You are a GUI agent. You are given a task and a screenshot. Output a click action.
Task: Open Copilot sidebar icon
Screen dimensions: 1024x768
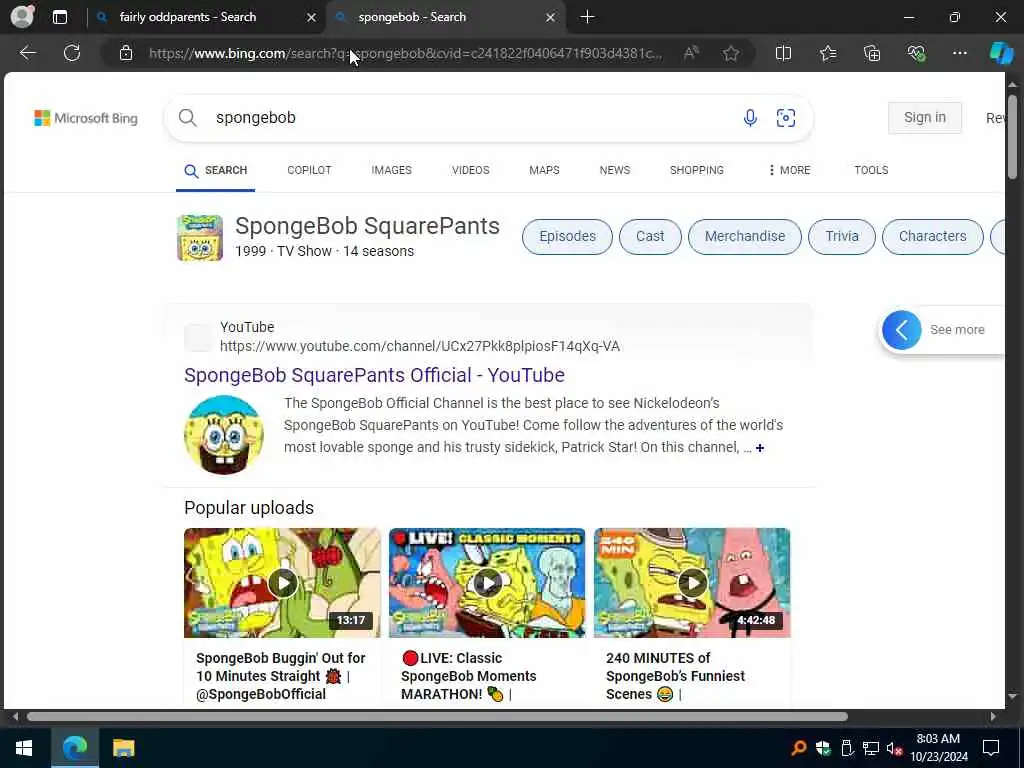click(x=1001, y=54)
